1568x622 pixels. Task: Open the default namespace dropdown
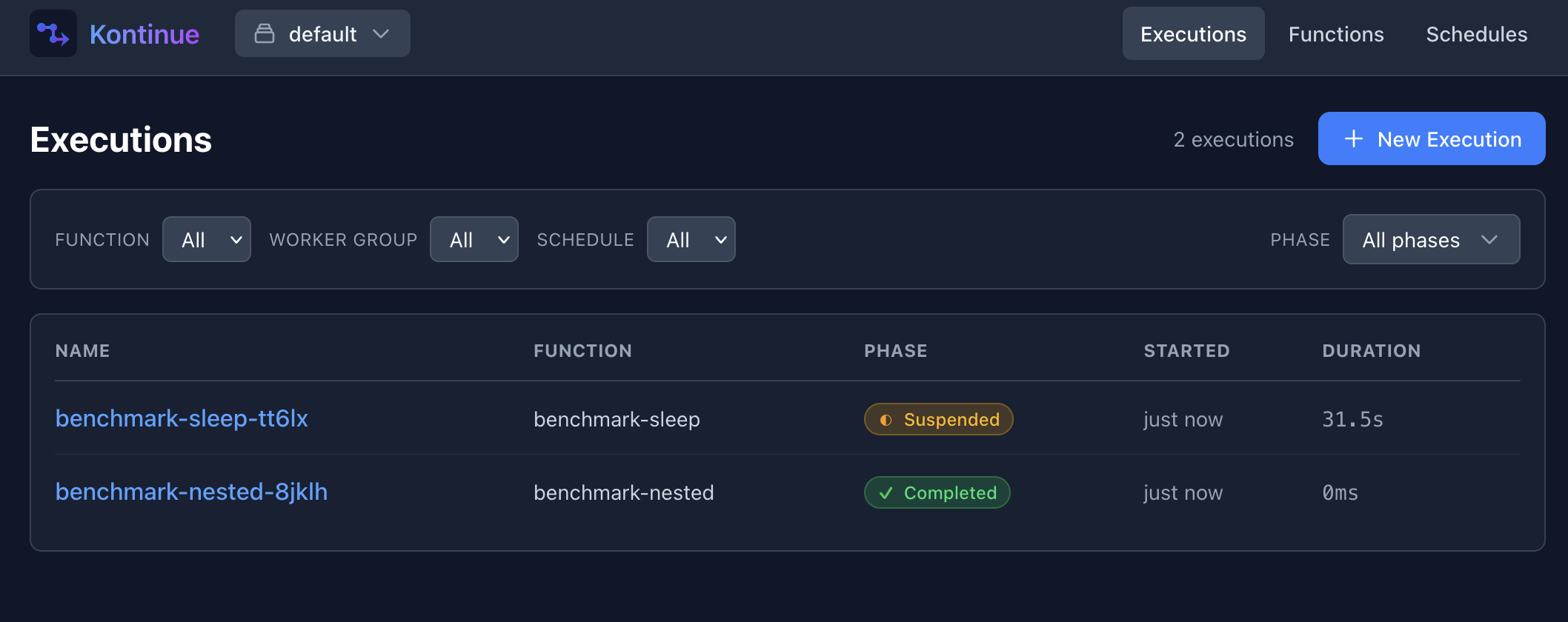tap(322, 34)
